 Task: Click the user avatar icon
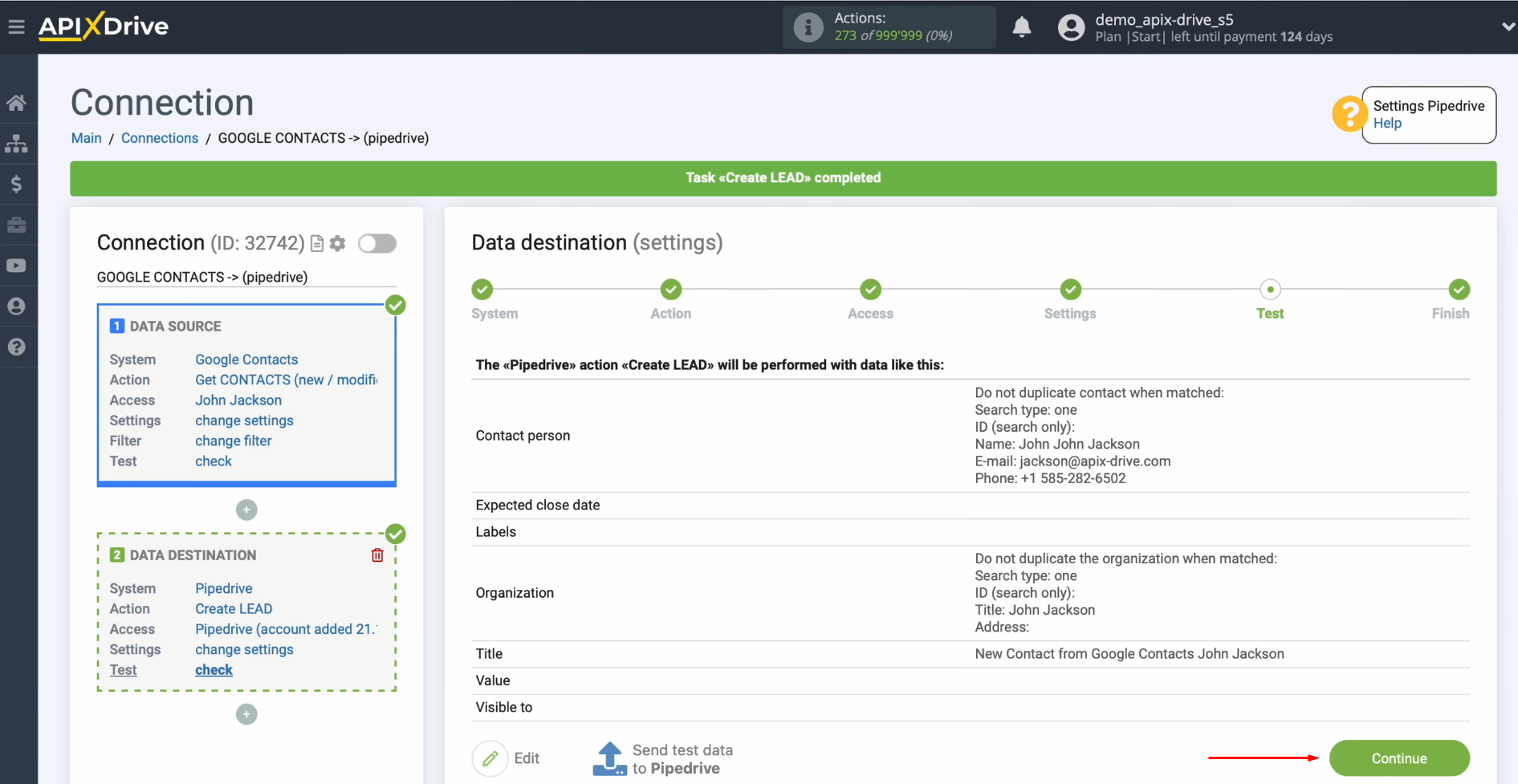point(1071,26)
